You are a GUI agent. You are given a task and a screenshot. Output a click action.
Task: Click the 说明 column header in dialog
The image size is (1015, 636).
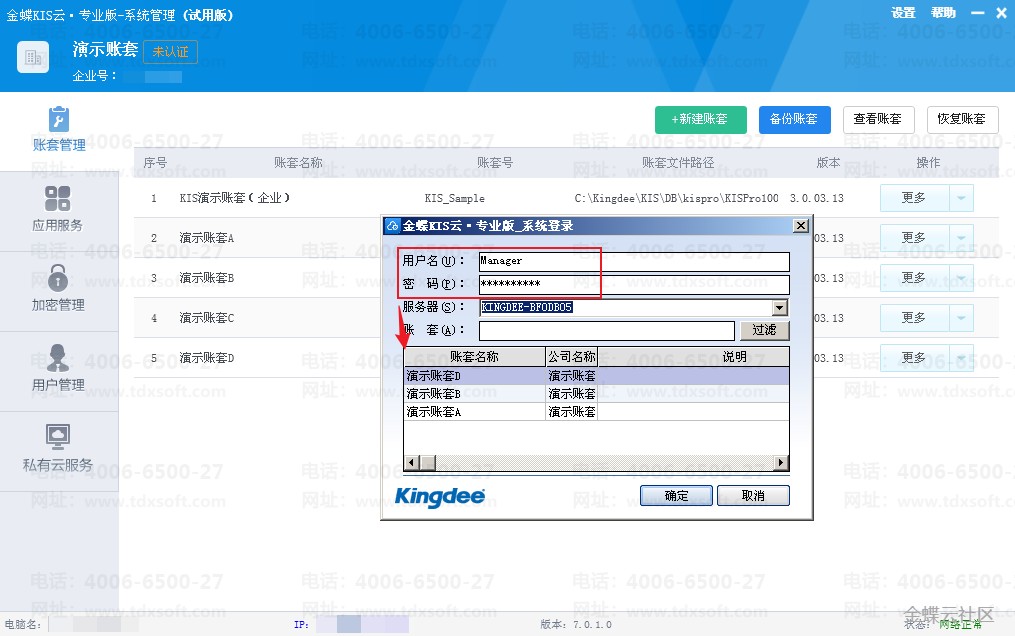pyautogui.click(x=693, y=357)
